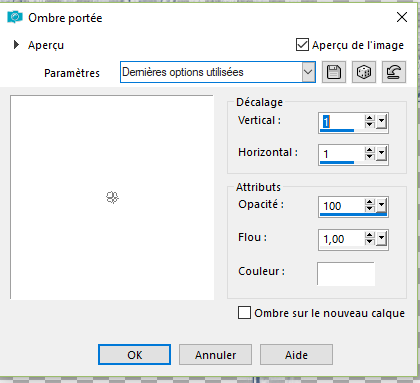Click the reset to default arrow icon

[x=394, y=72]
